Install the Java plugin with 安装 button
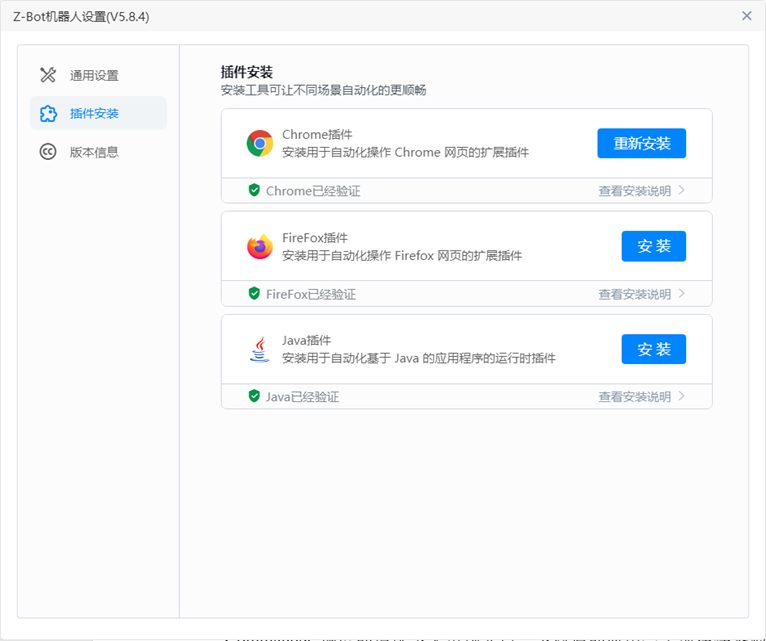 tap(653, 349)
